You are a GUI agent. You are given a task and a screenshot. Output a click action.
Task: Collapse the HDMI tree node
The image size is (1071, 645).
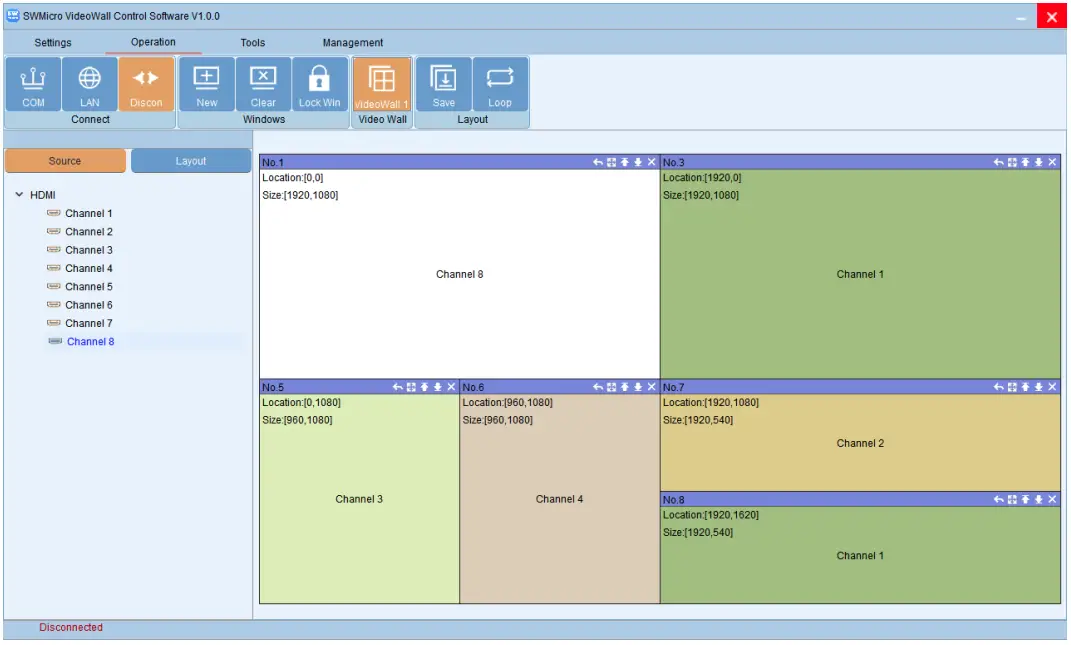tap(19, 195)
